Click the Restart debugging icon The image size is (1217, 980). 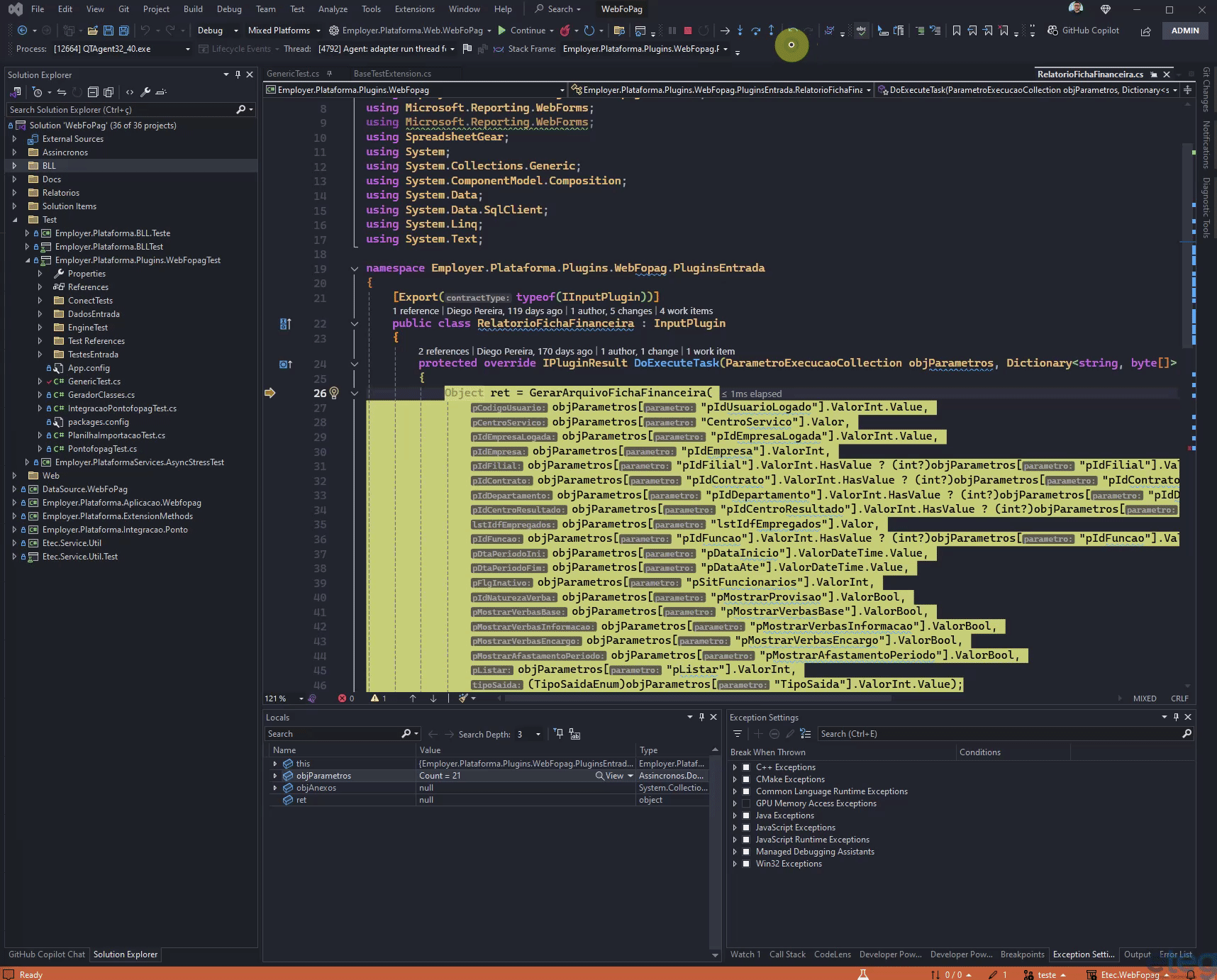(703, 30)
